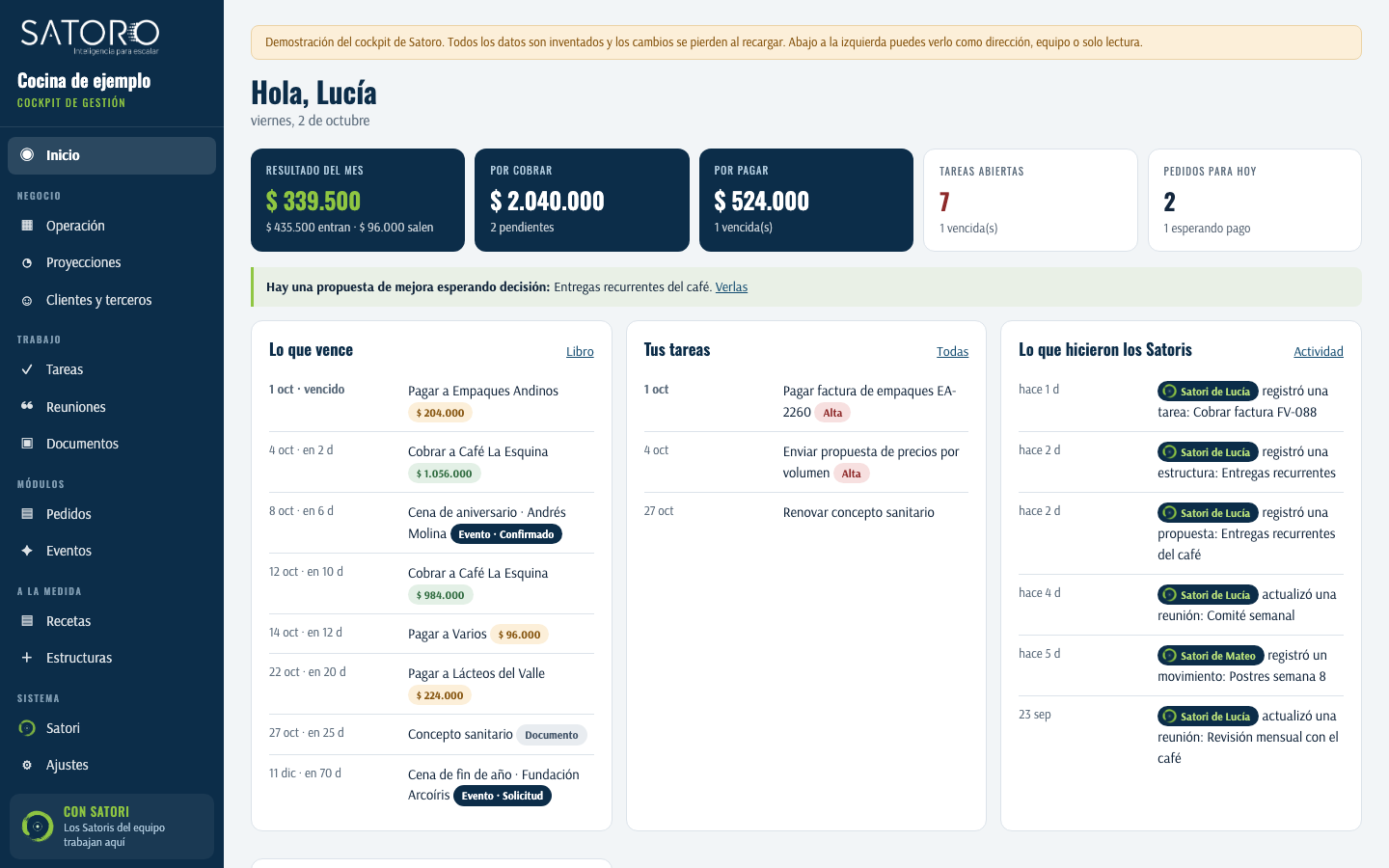Click the Satoro logo
This screenshot has width=1389, height=868.
click(90, 37)
